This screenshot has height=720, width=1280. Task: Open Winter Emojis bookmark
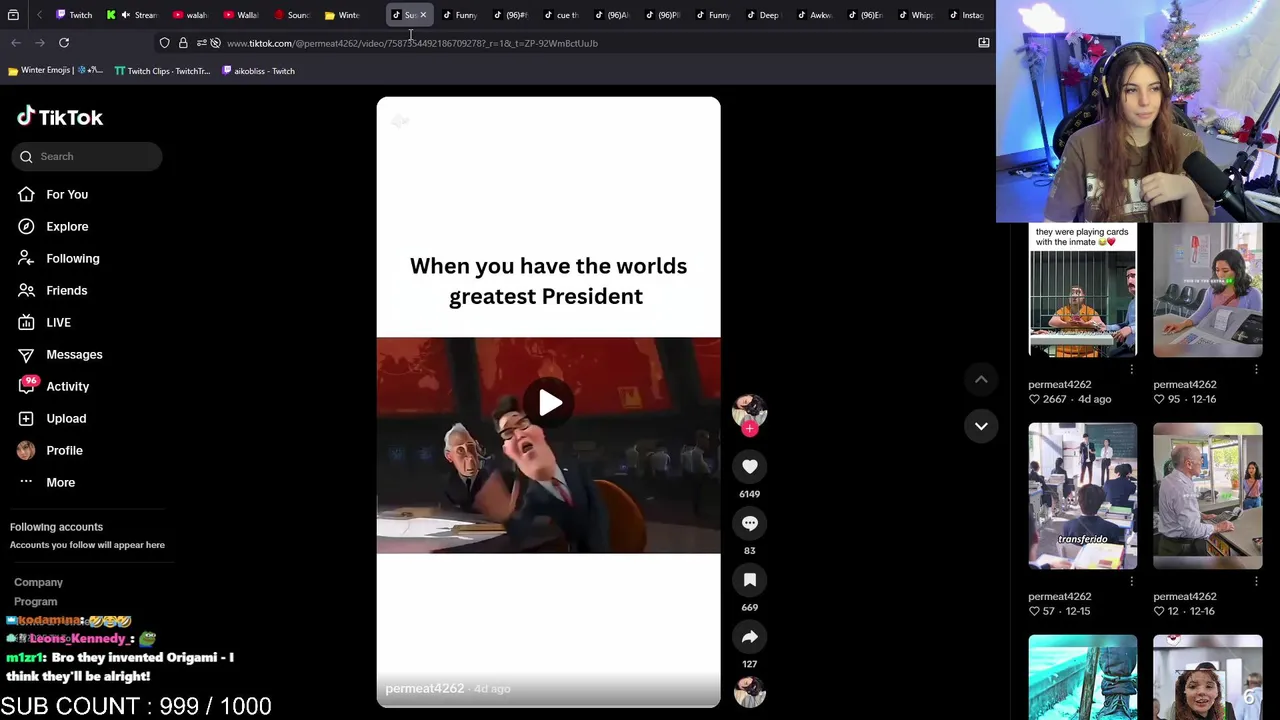(55, 71)
